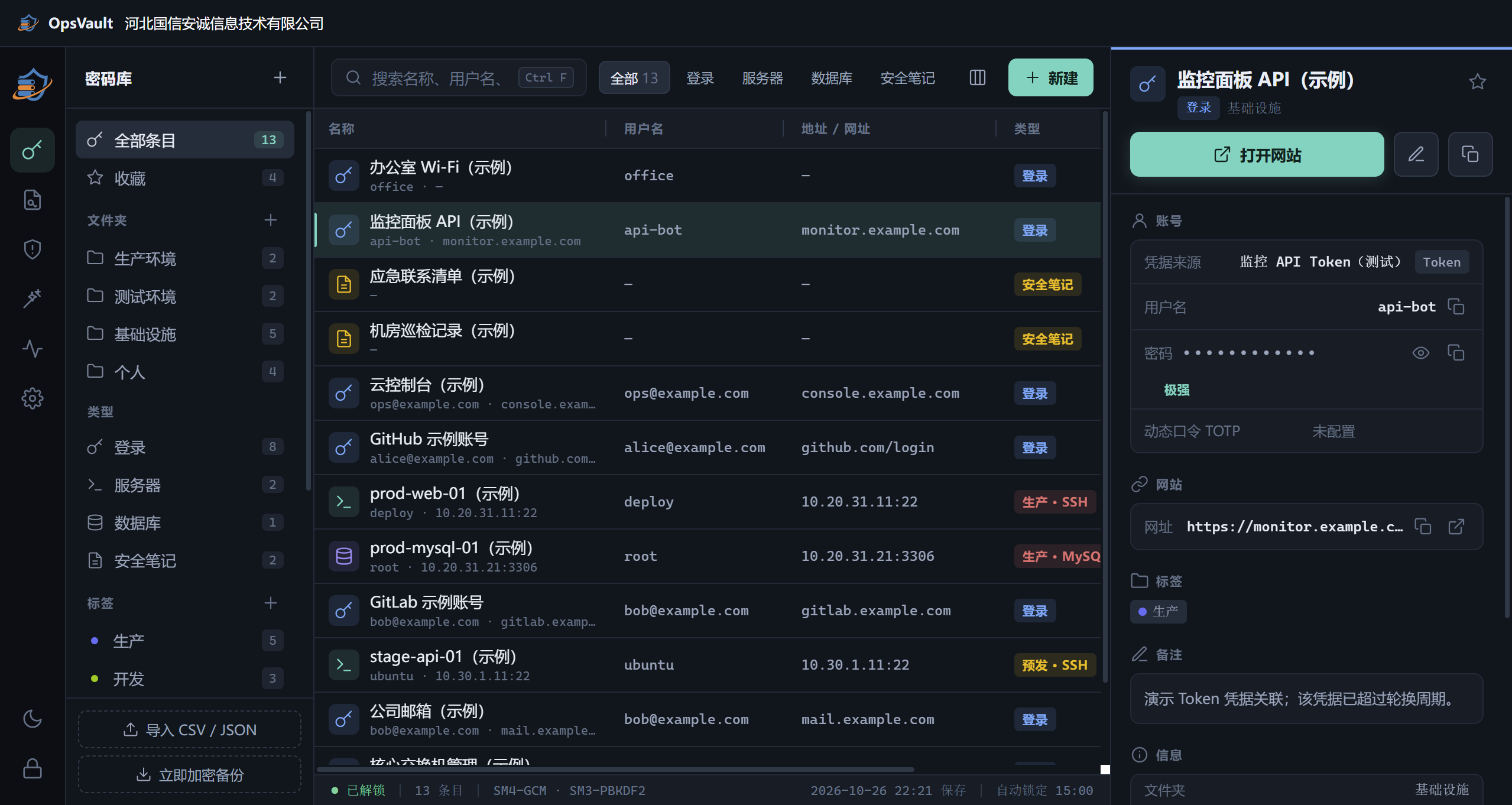This screenshot has height=805, width=1512.
Task: Click the Token badge in 凭据来源 row
Action: (1441, 262)
